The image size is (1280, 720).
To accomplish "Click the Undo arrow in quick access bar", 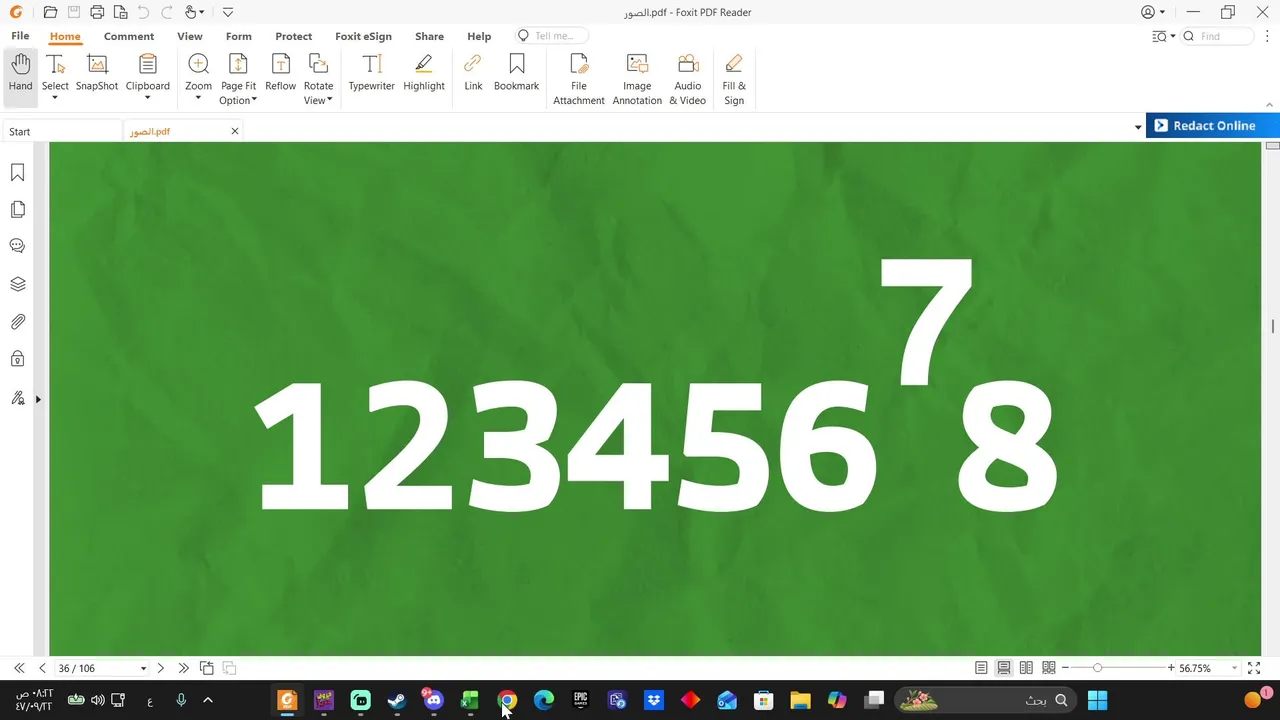I will click(143, 12).
